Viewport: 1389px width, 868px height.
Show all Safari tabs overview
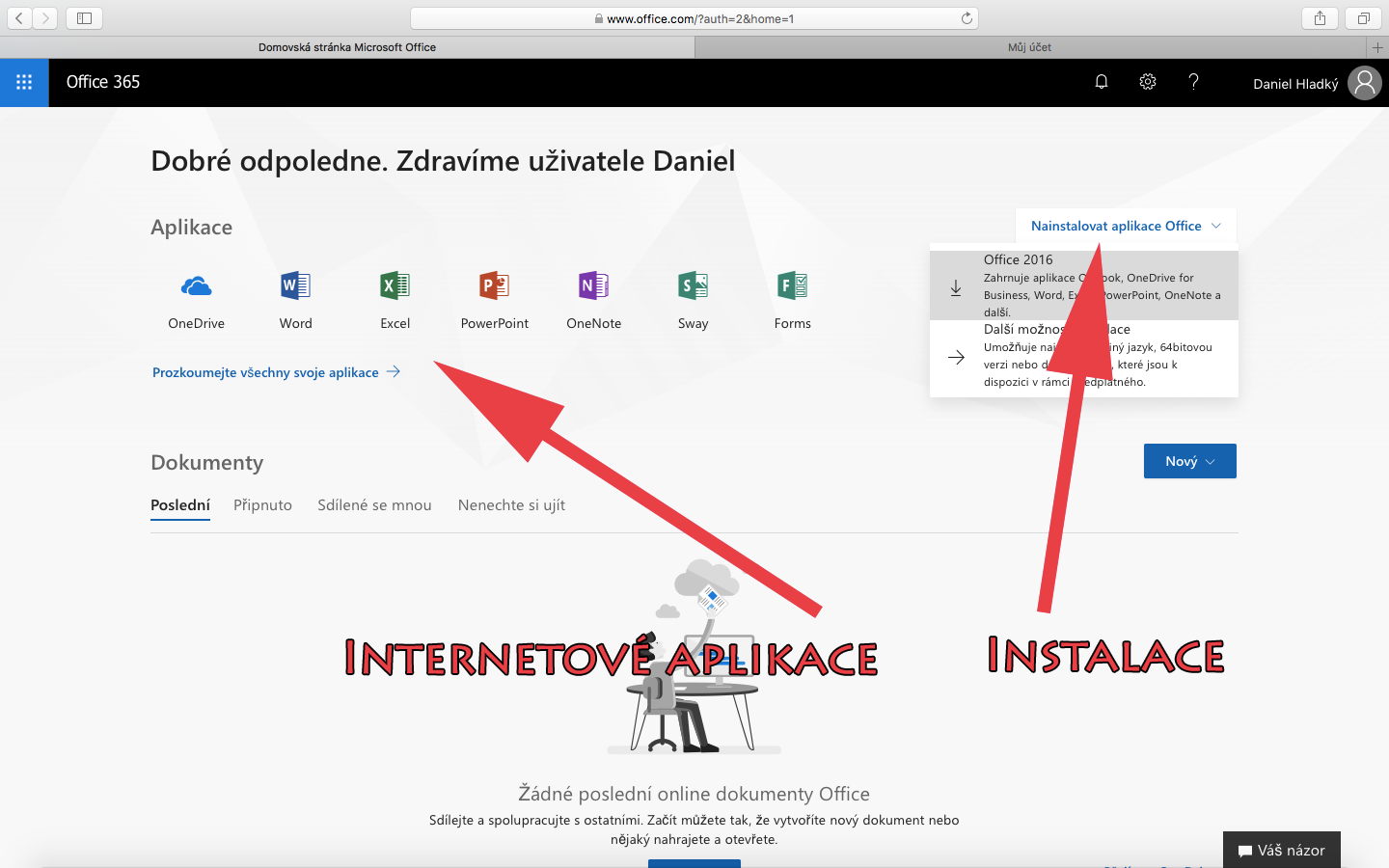click(1363, 18)
